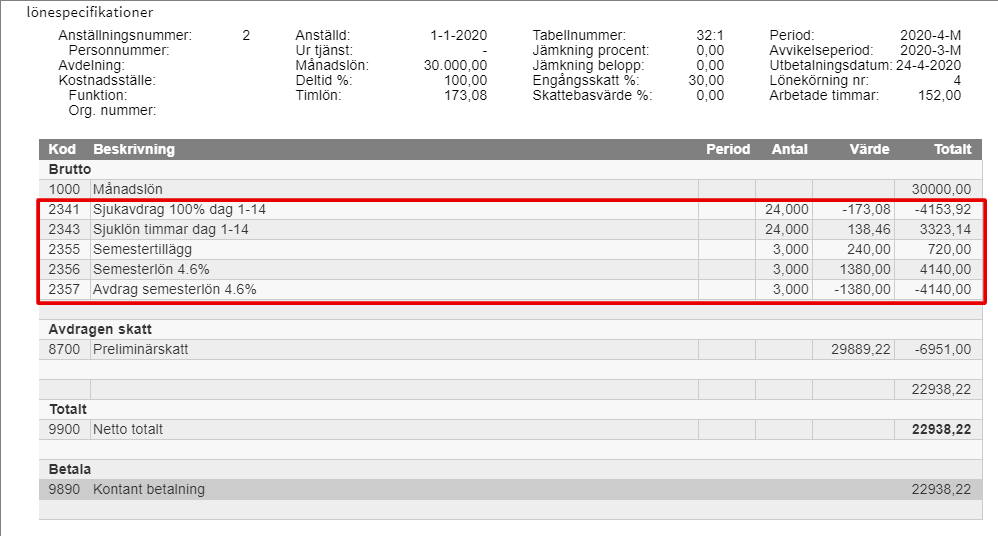Screen dimensions: 998x536
Task: Click the Kontant betalning row description
Action: point(149,490)
